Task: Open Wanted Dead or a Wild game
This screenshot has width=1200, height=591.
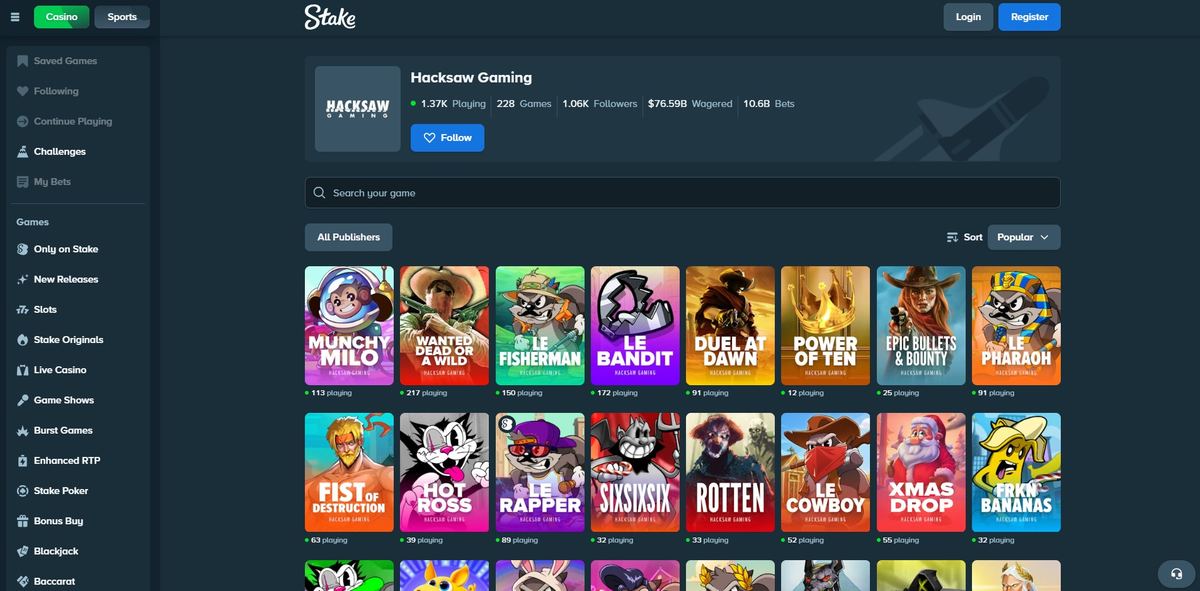Action: (x=444, y=325)
